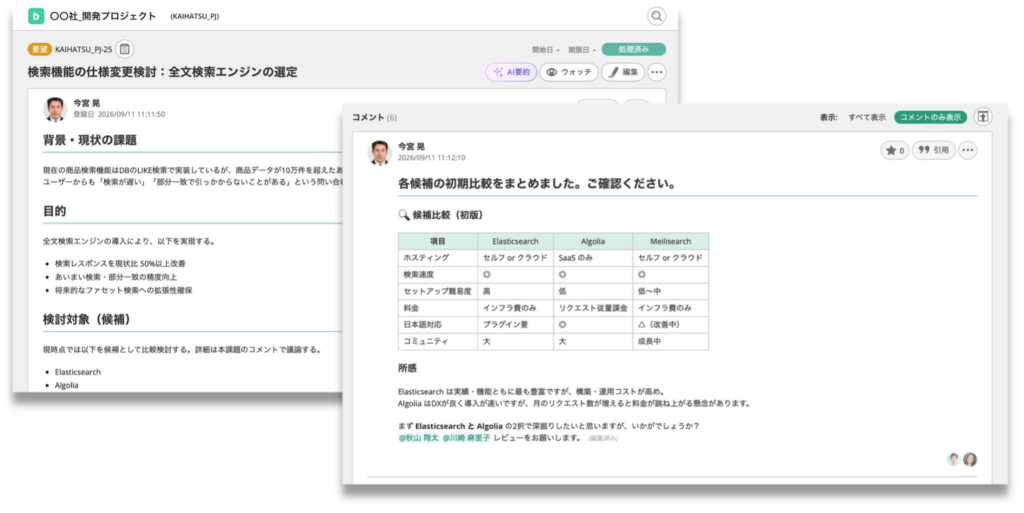Click bullet 検索レスポンスを現状比 50%以上改善
Screen dimensions: 1024x513
point(120,264)
